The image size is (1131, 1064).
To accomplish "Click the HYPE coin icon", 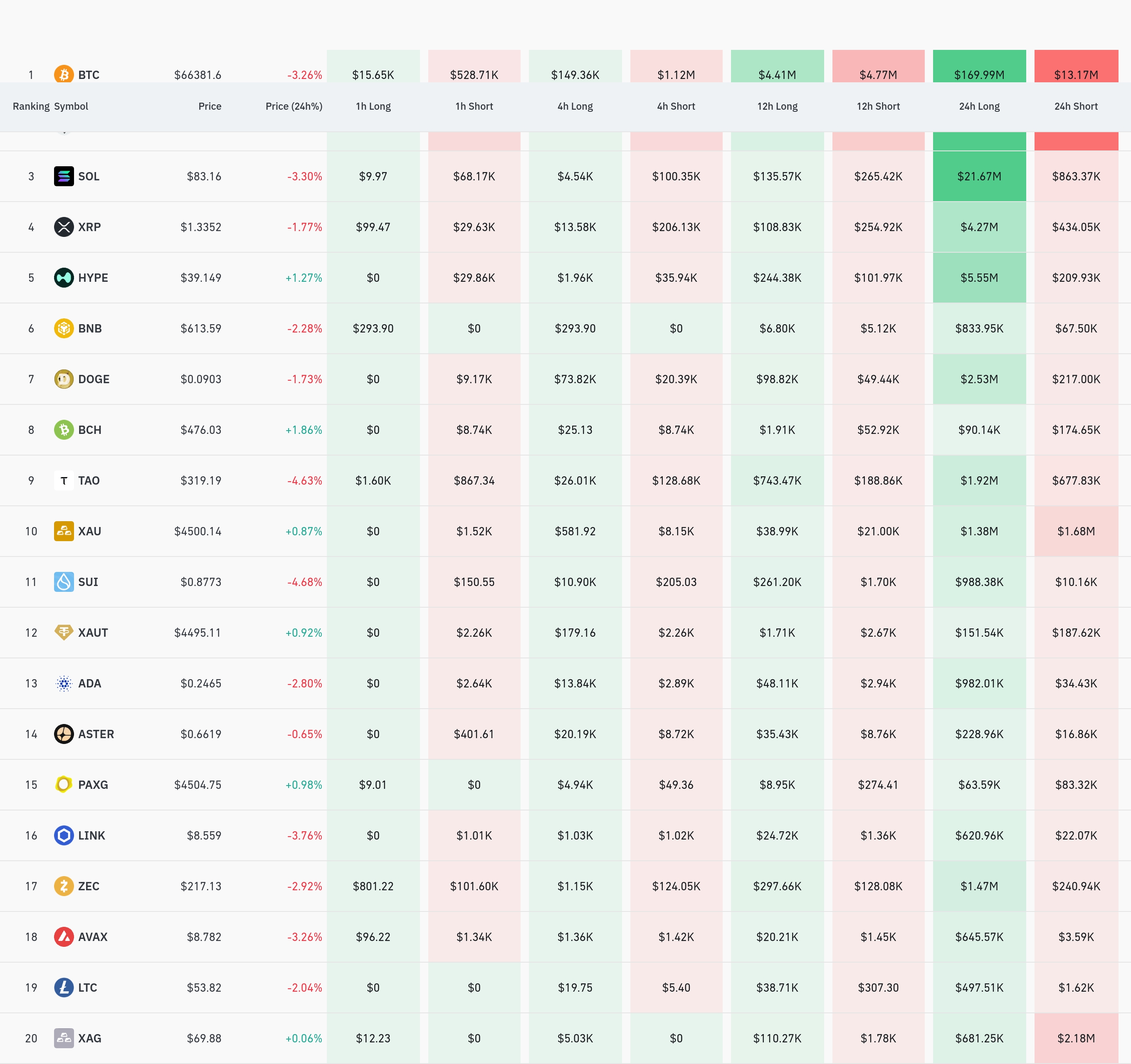I will point(64,278).
